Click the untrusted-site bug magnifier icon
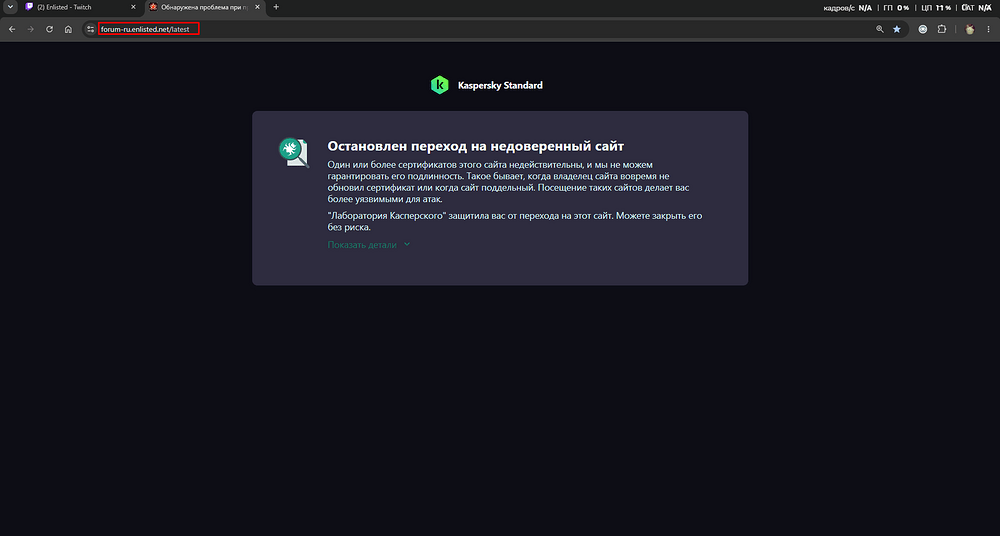This screenshot has width=1000, height=536. coord(294,153)
